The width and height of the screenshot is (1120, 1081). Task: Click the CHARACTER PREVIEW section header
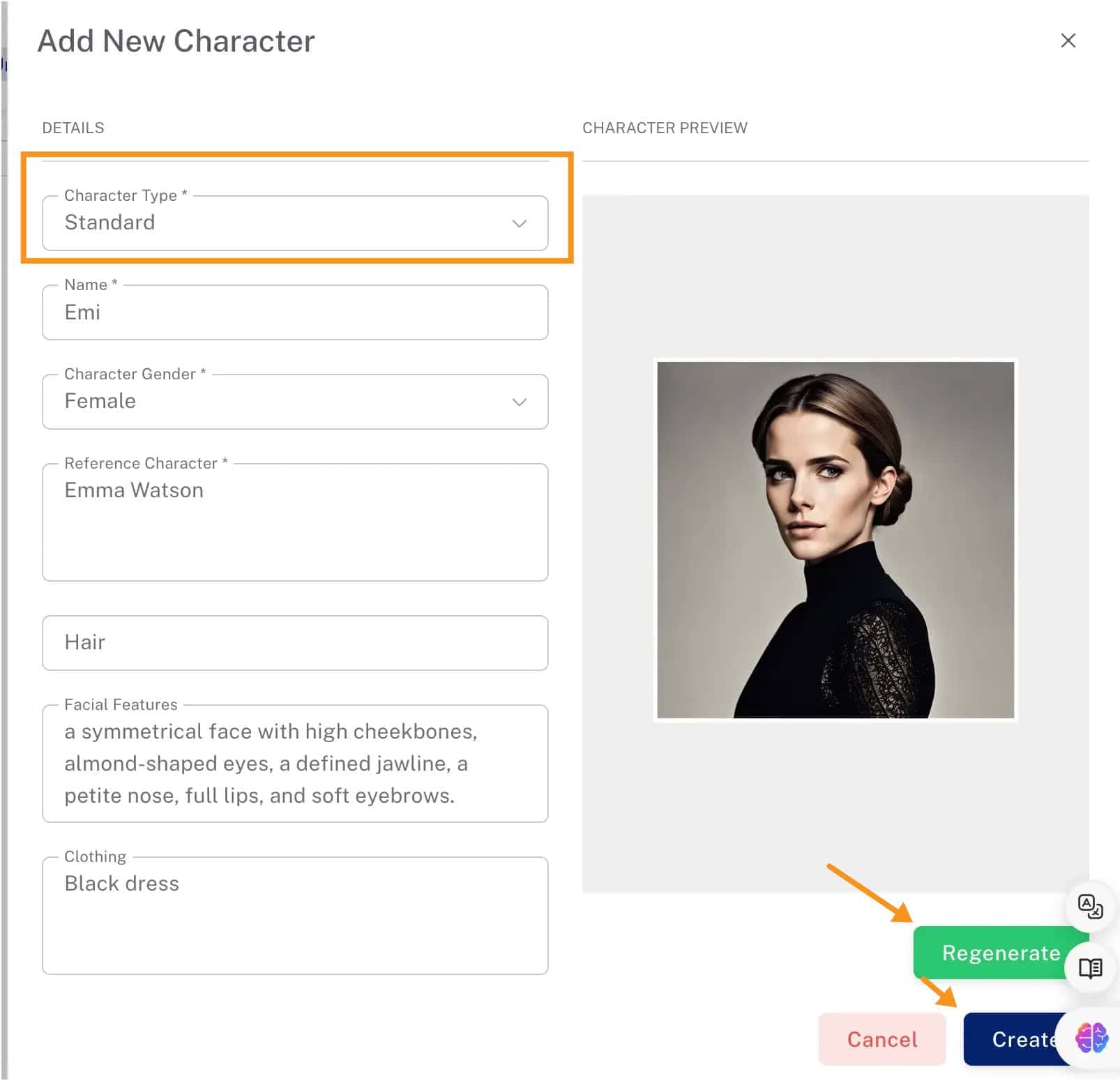click(665, 128)
